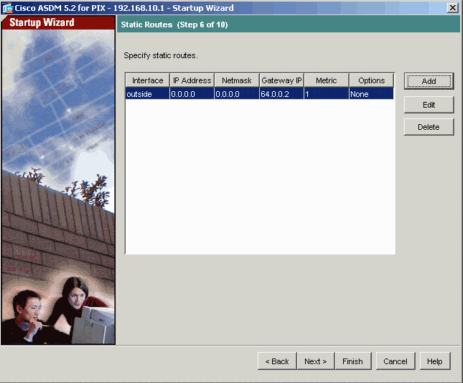Viewport: 463px width, 383px height.
Task: Select the metric cell '1'
Action: tap(326, 94)
